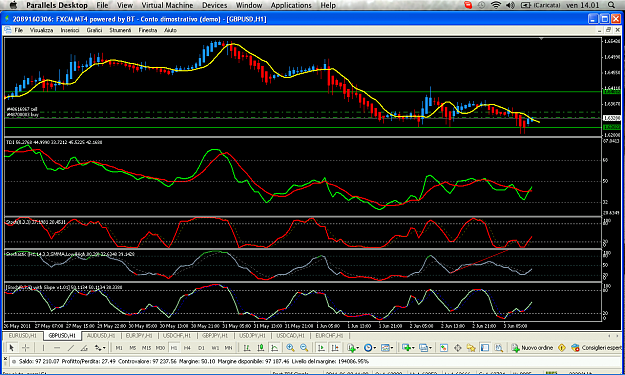The width and height of the screenshot is (625, 375).
Task: Show the Navigator panel star icon
Action: [x=471, y=348]
